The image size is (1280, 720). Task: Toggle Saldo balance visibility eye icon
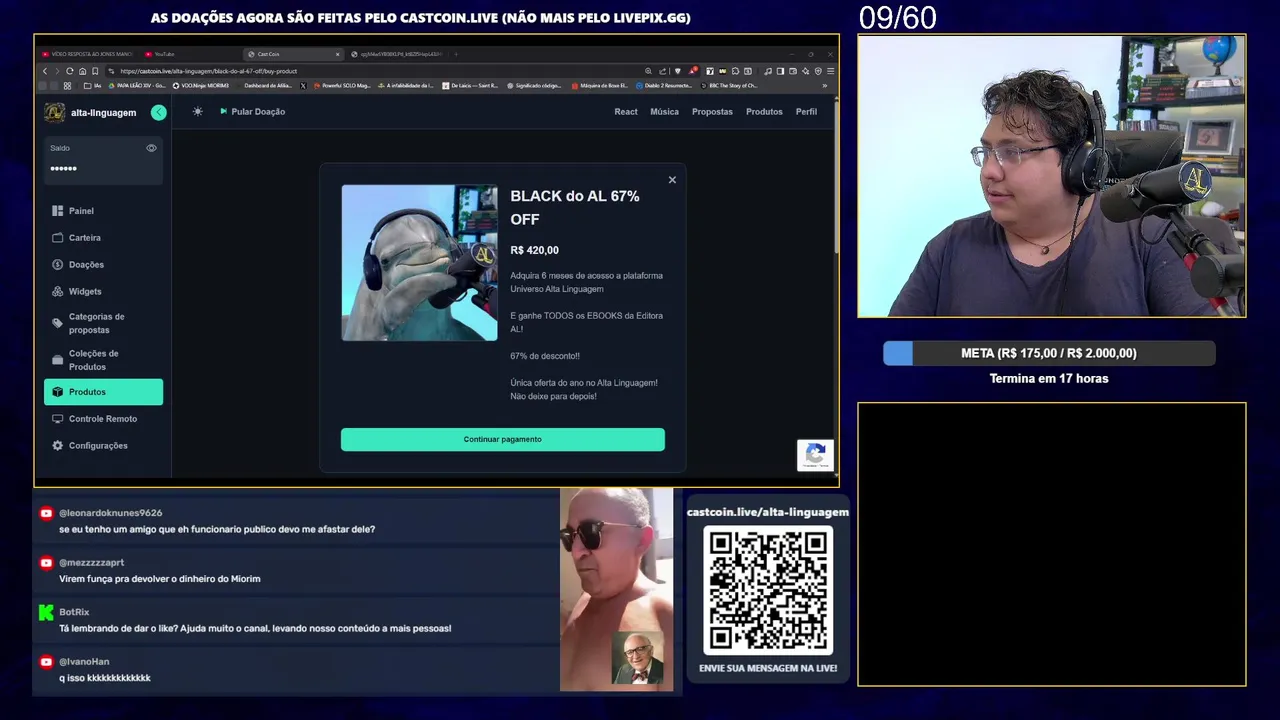point(151,148)
